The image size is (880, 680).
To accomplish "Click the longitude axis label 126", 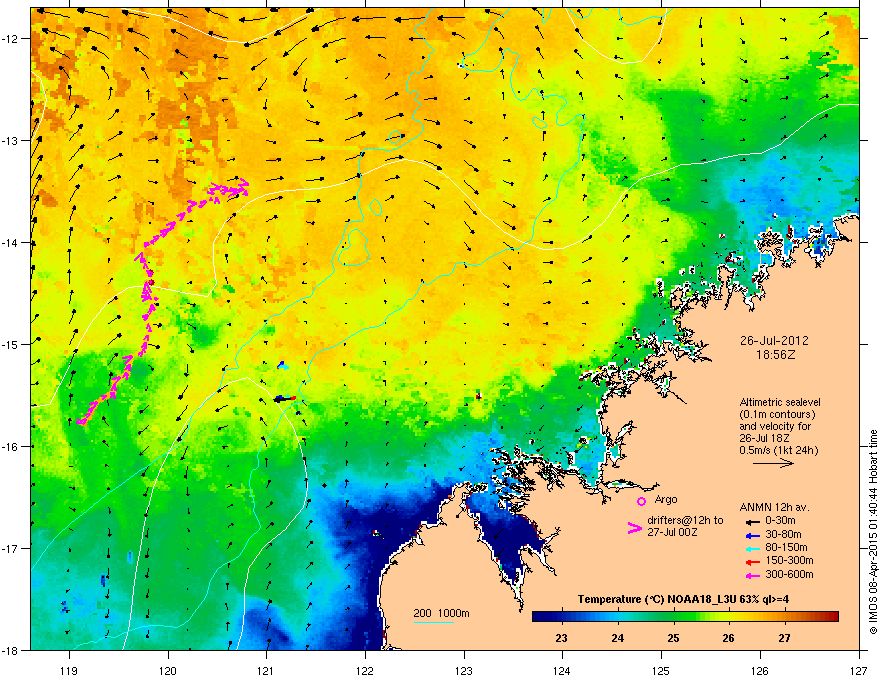I will coord(760,670).
